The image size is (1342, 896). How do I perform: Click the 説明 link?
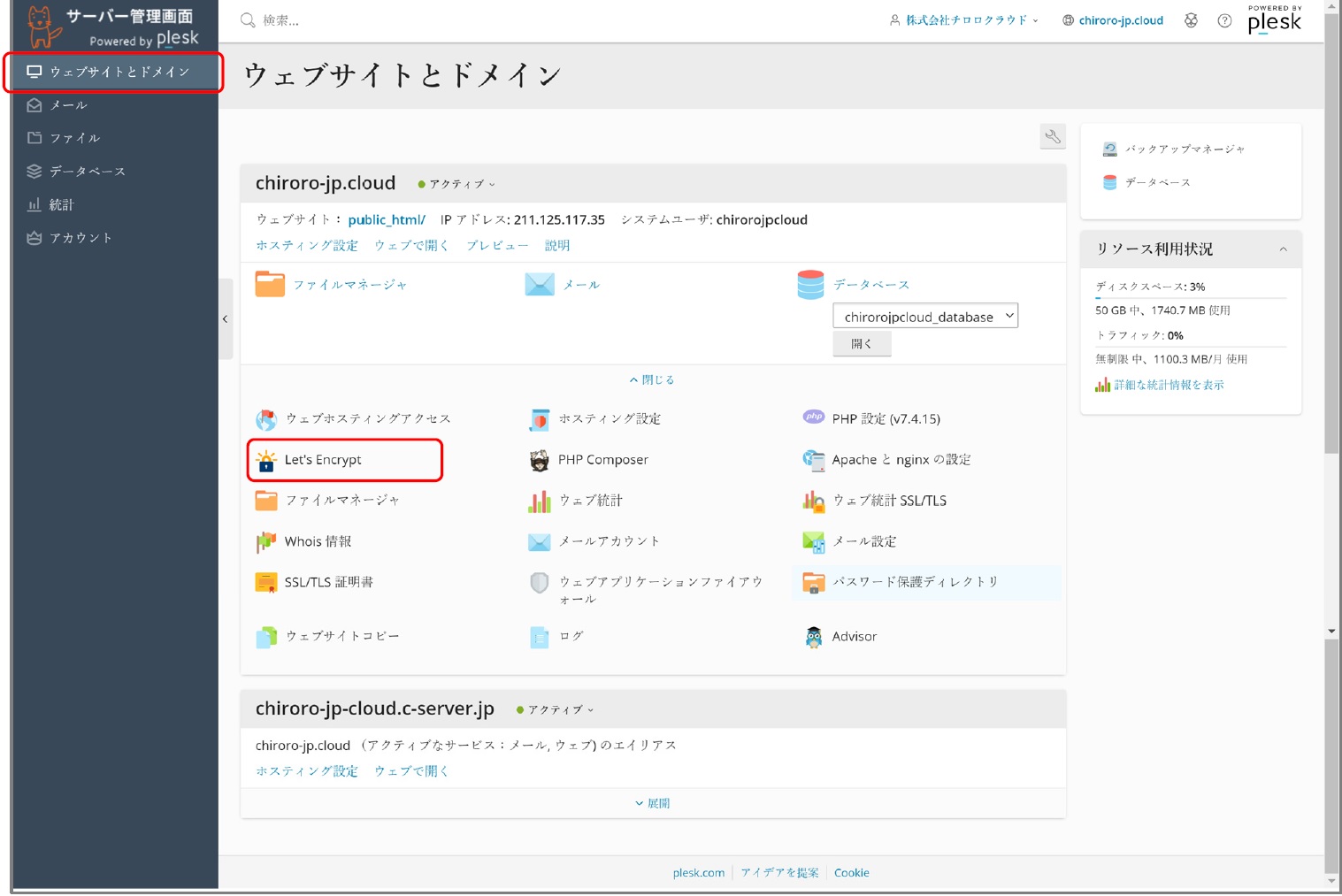tap(557, 245)
